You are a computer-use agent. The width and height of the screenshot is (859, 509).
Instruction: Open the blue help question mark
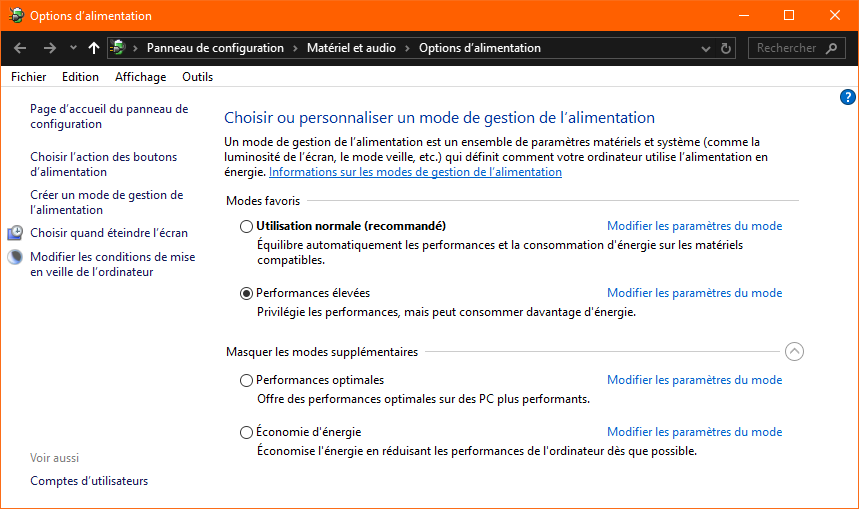point(848,97)
